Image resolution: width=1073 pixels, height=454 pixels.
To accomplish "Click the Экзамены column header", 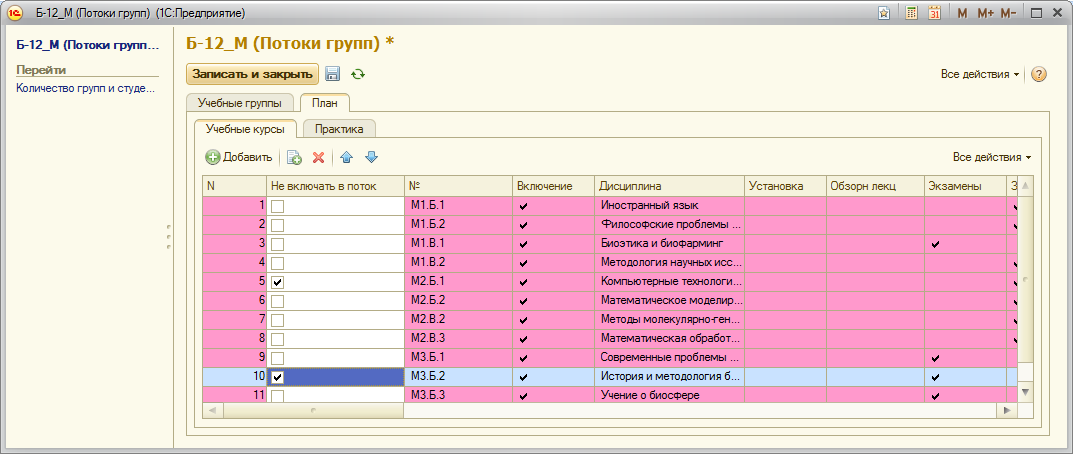I will 964,186.
